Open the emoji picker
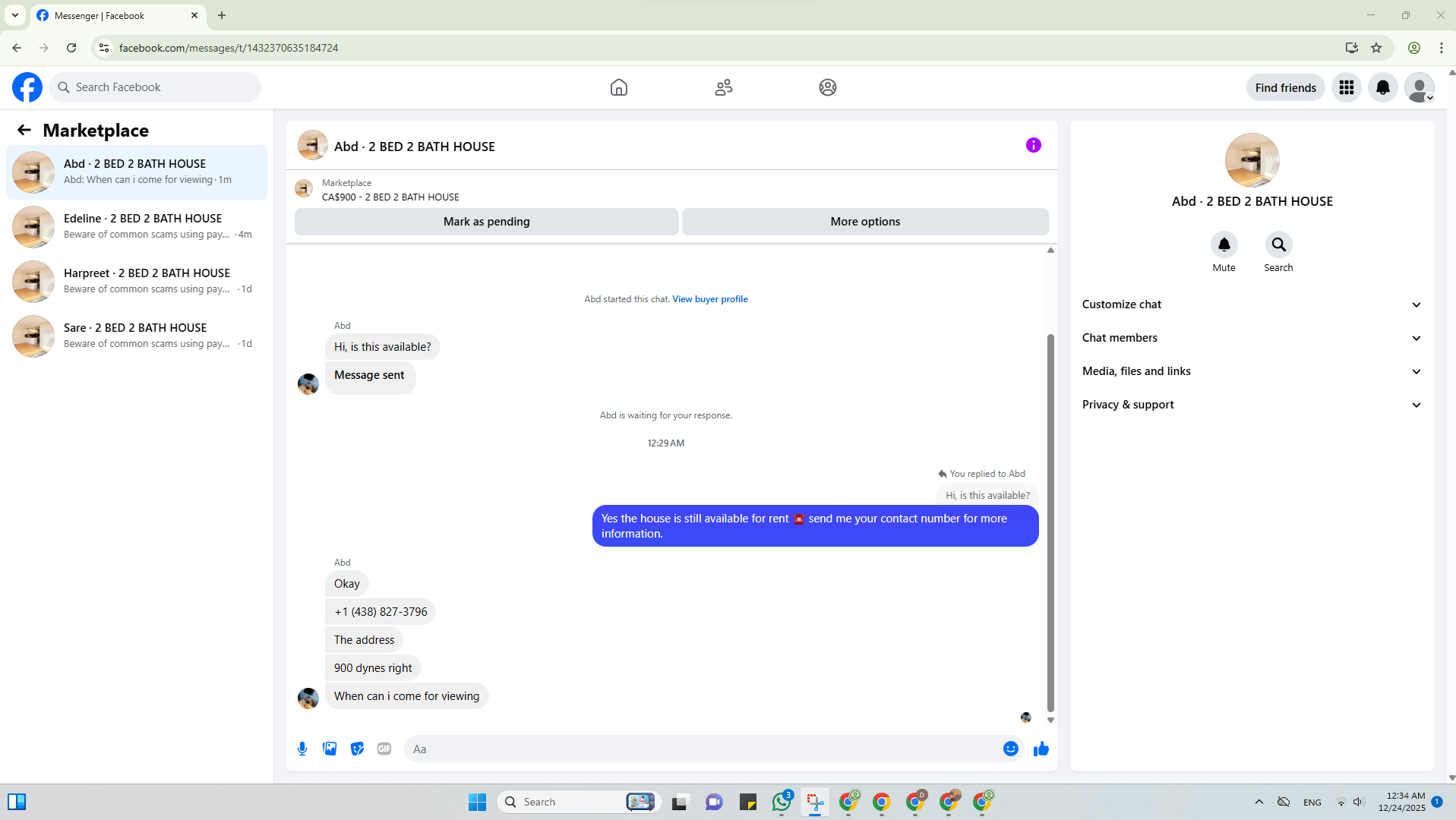The image size is (1456, 820). pos(1011,749)
